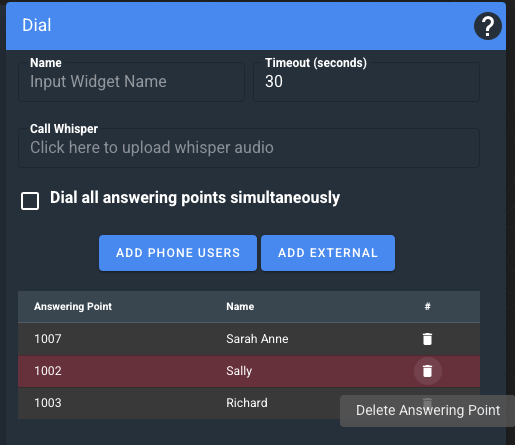Click the Call Whisper upload field

tap(249, 148)
